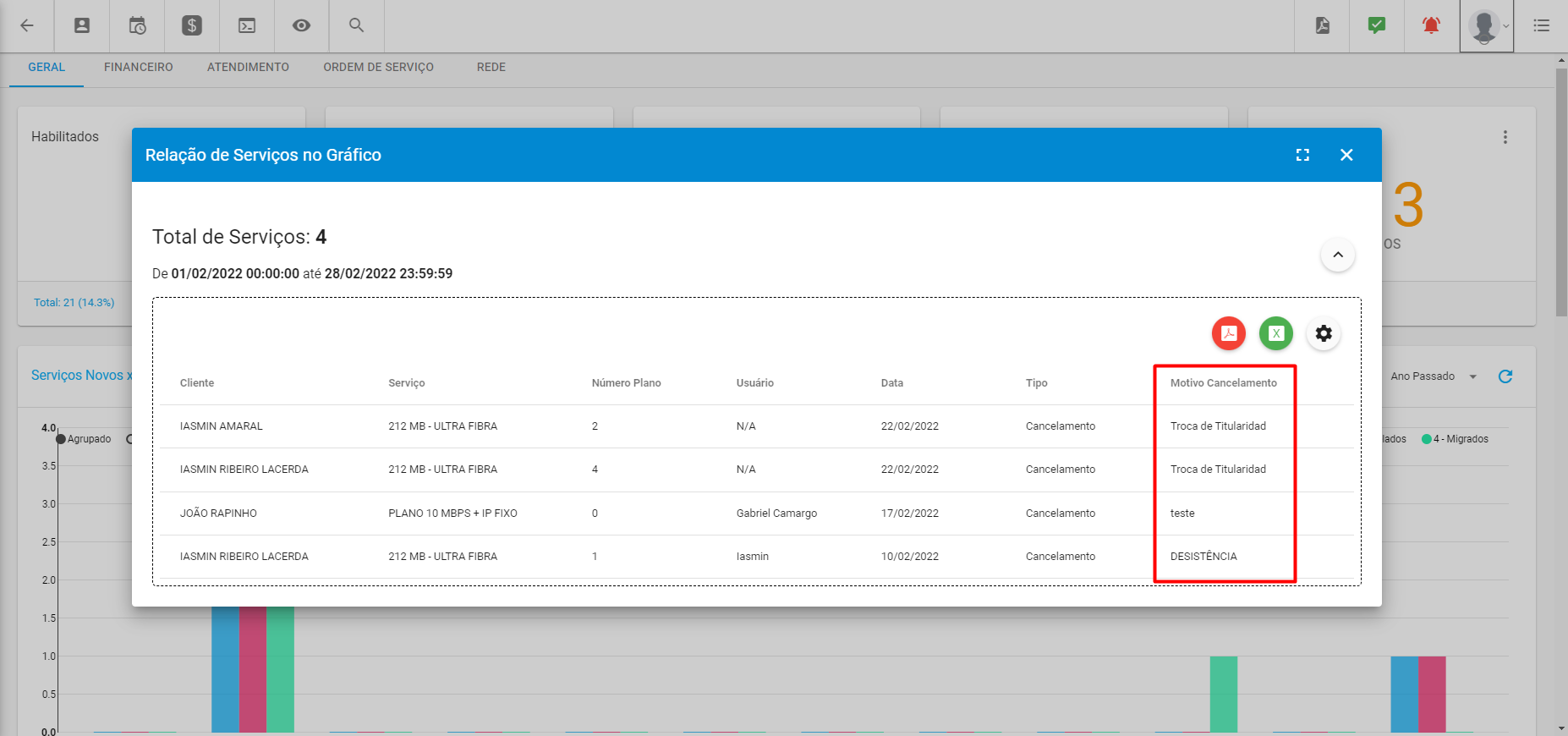1568x736 pixels.
Task: Sort by Usuário column header
Action: click(755, 383)
